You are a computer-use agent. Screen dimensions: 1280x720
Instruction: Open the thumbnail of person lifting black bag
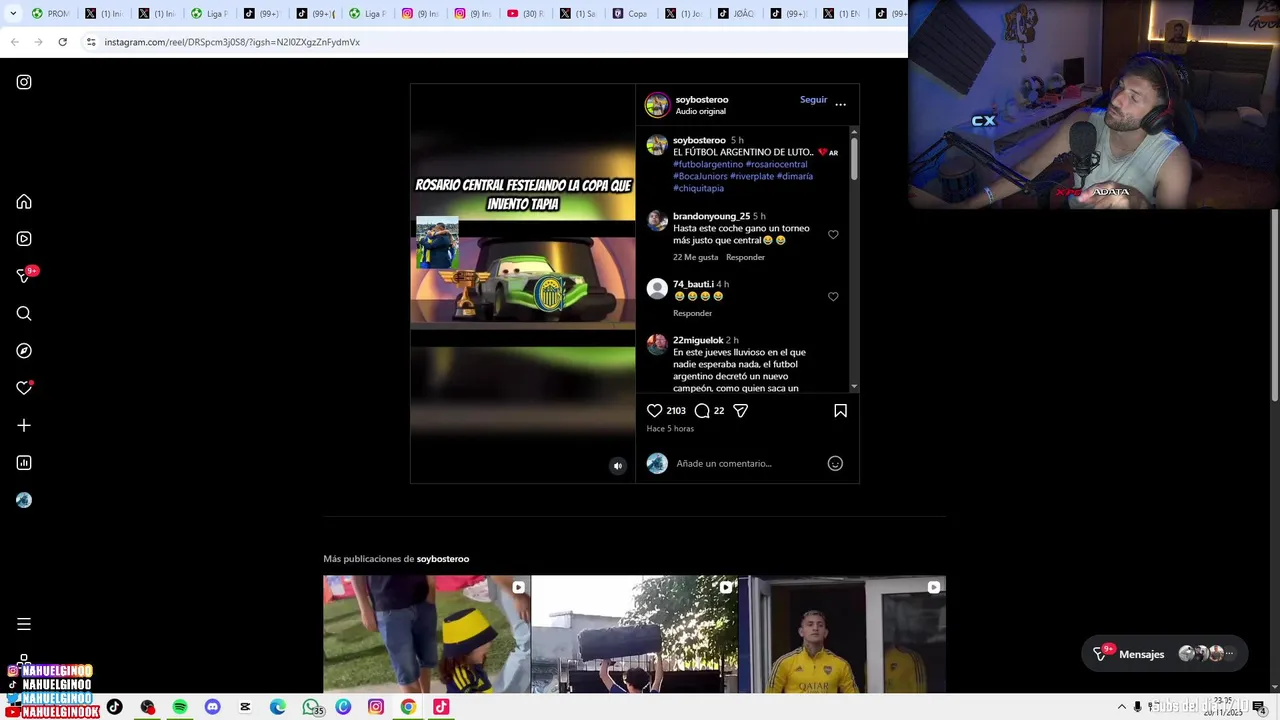coord(634,634)
